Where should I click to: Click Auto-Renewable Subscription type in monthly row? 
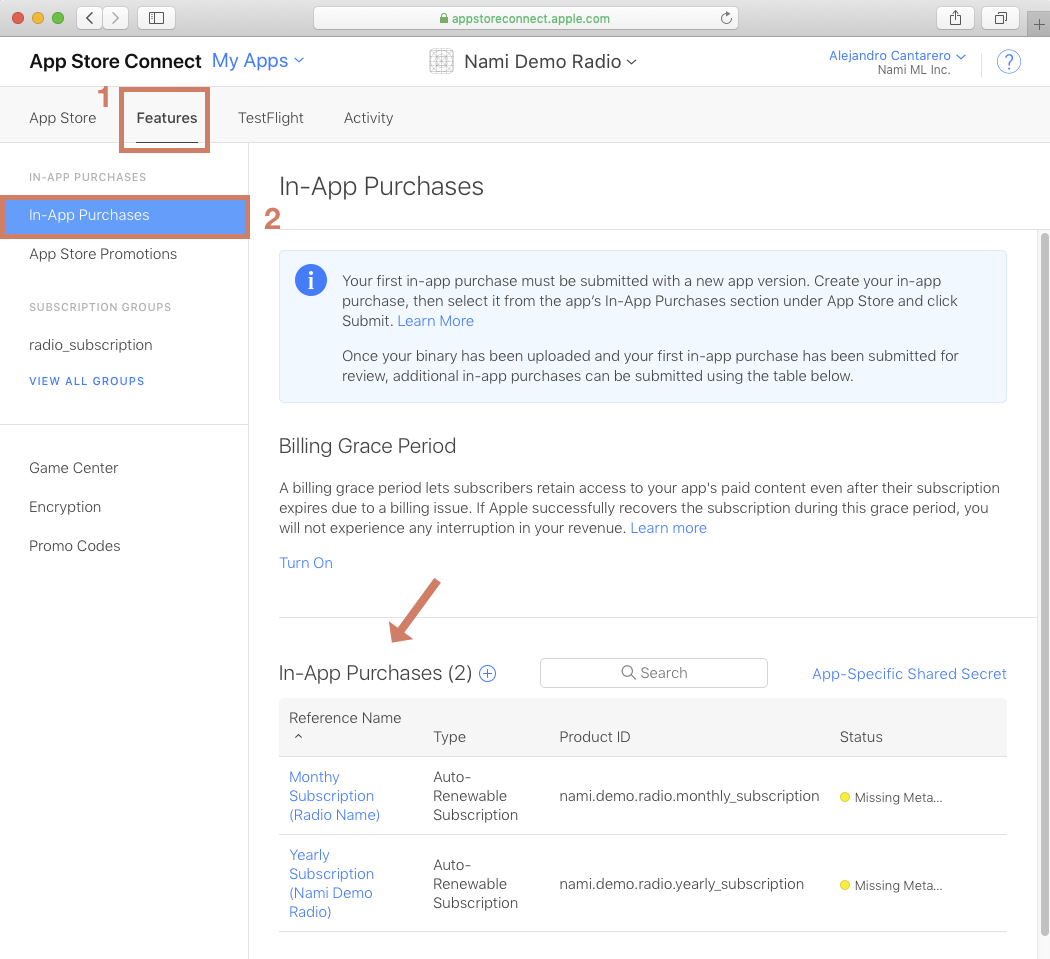tap(475, 796)
